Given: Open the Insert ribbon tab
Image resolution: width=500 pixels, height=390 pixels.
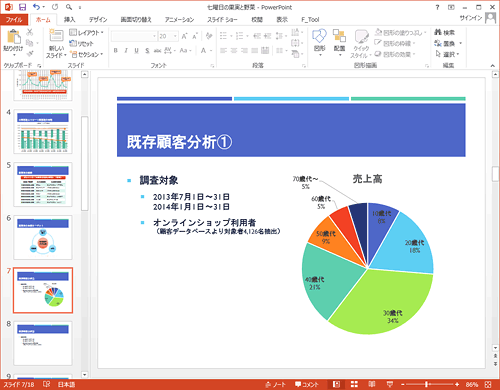Looking at the screenshot, I should (x=69, y=20).
